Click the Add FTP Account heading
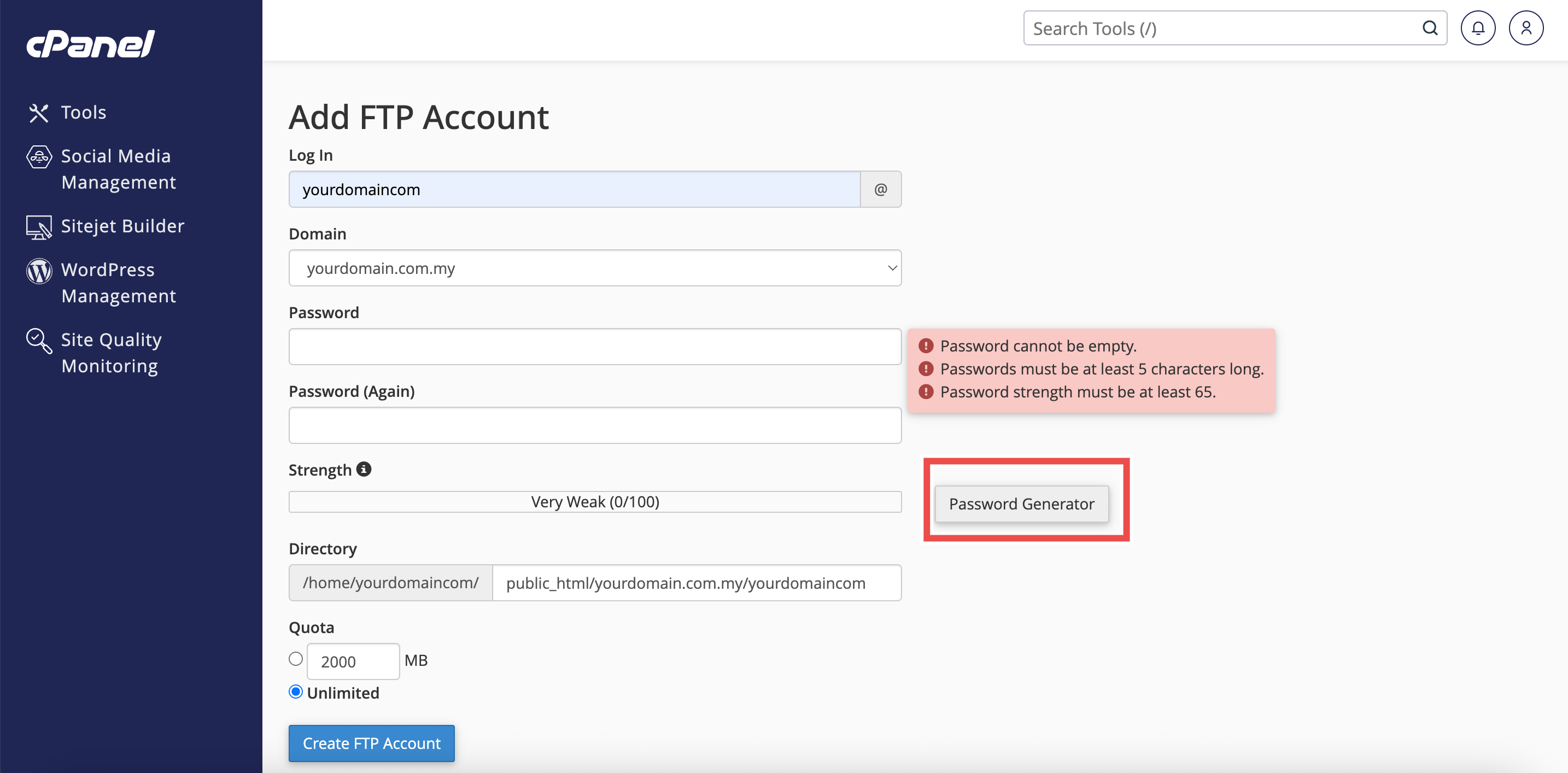This screenshot has height=773, width=1568. tap(419, 117)
